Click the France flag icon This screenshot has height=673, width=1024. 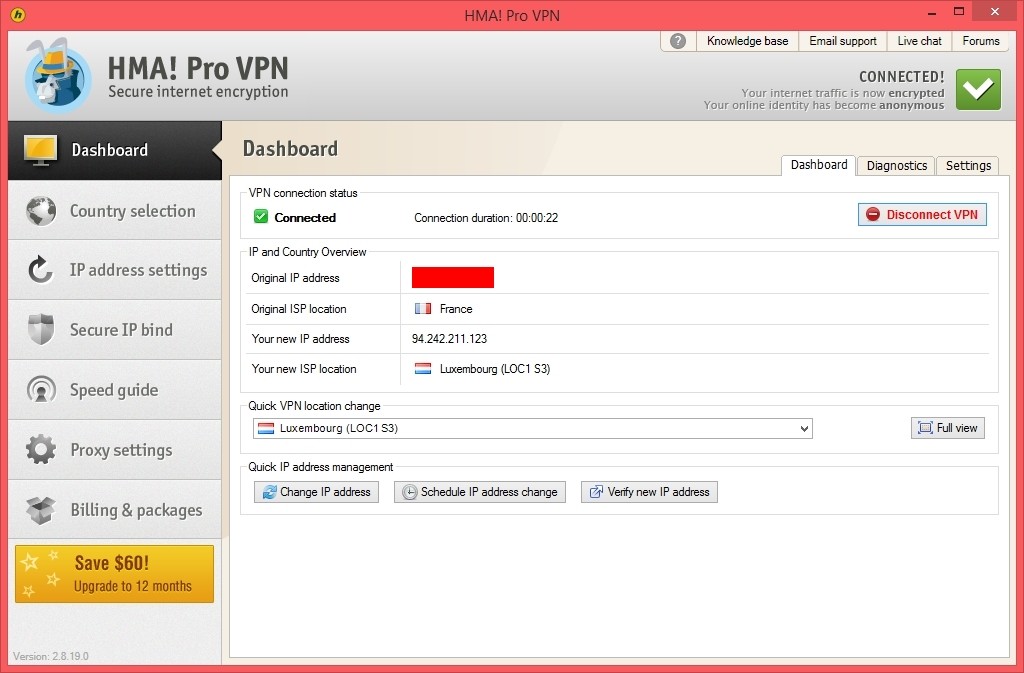coord(423,309)
